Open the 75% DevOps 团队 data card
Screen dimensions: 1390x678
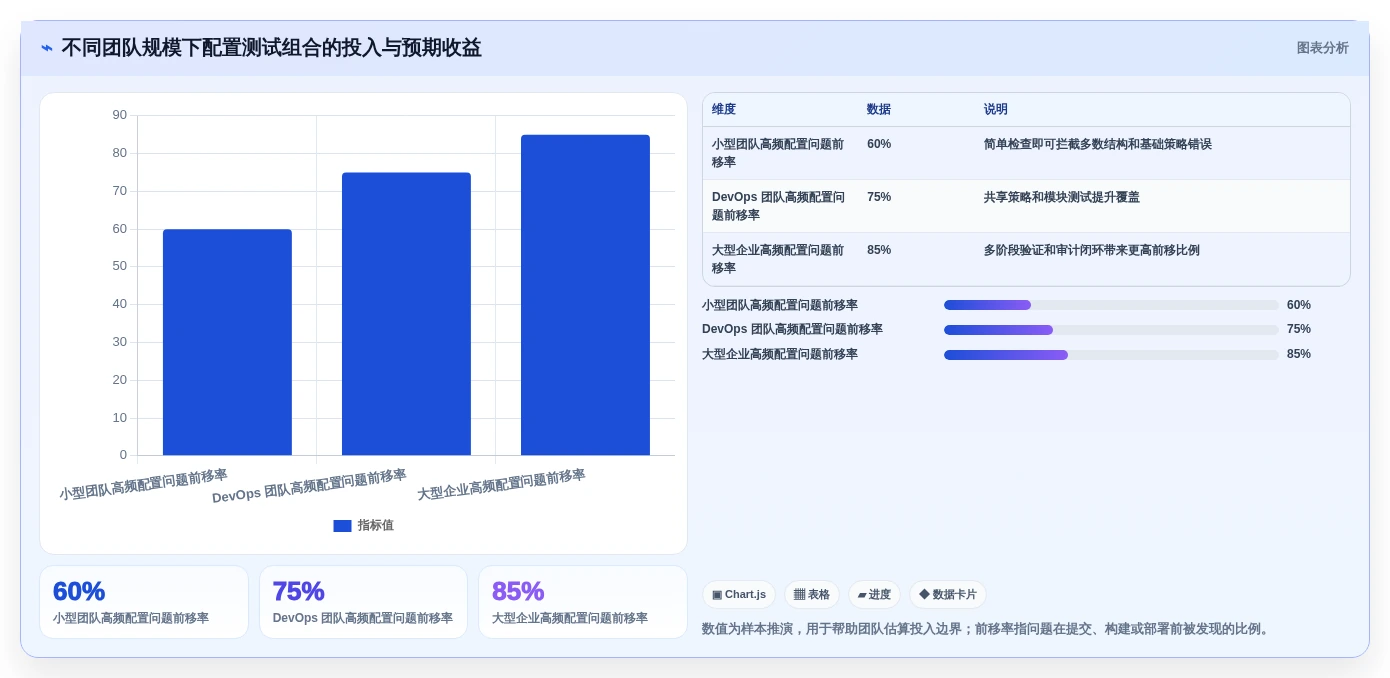(x=363, y=602)
